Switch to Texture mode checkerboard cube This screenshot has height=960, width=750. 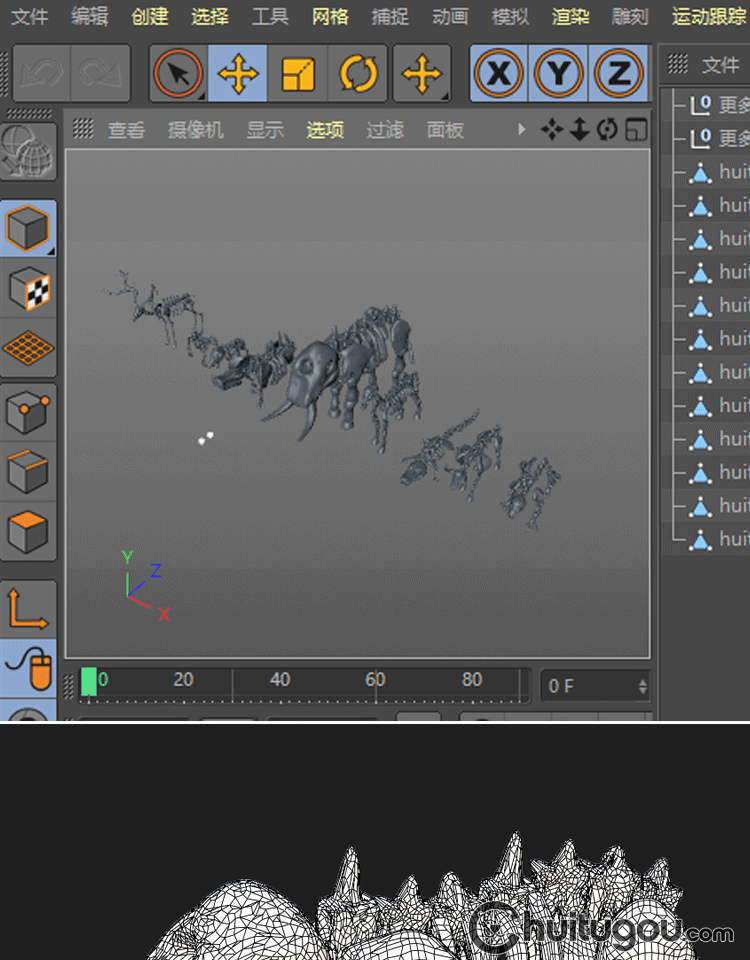tap(28, 290)
